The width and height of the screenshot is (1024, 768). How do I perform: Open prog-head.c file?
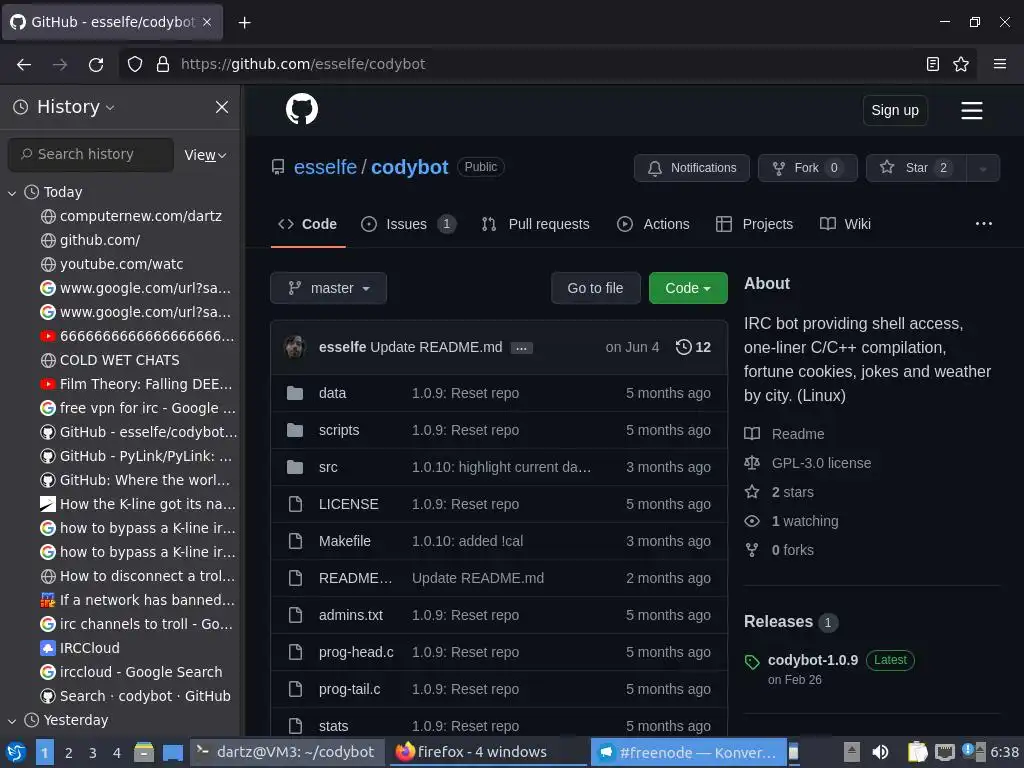click(356, 652)
